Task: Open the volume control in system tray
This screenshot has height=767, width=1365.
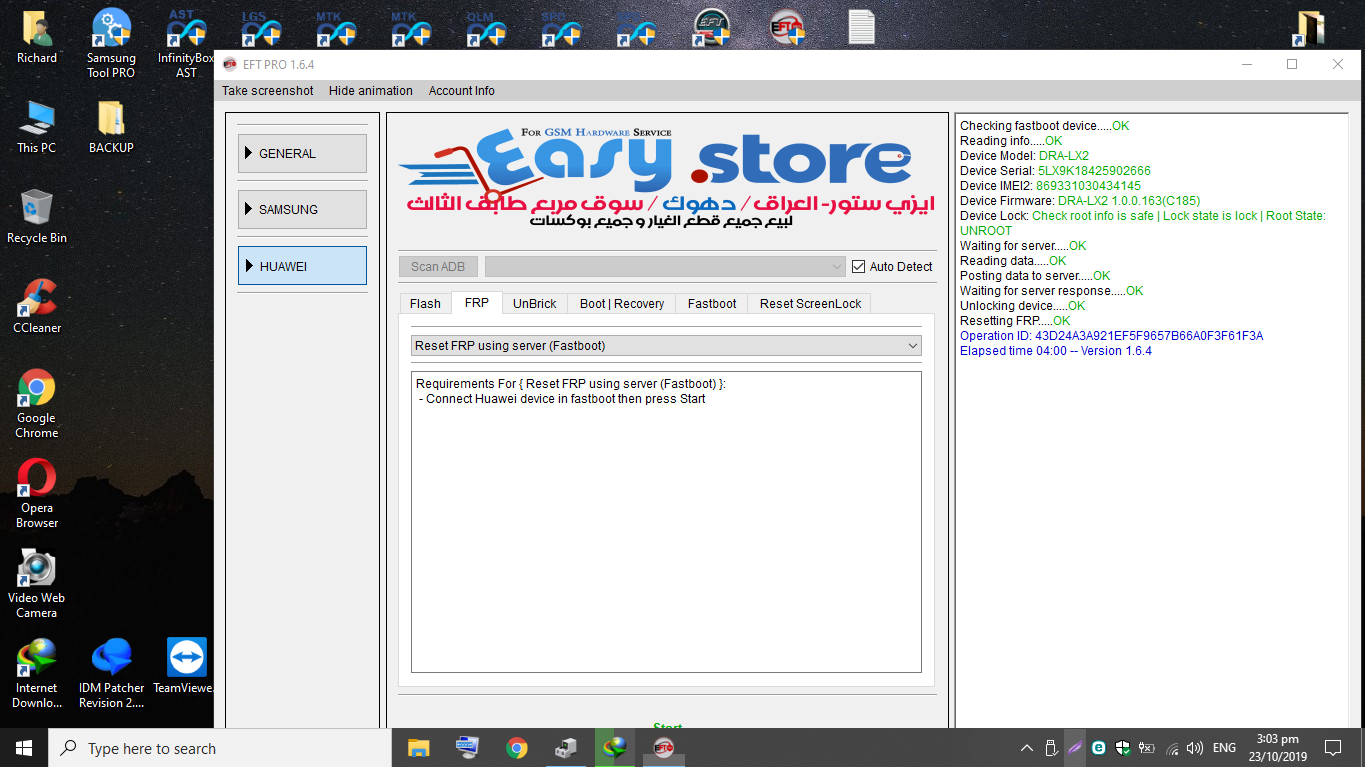Action: (x=1194, y=748)
